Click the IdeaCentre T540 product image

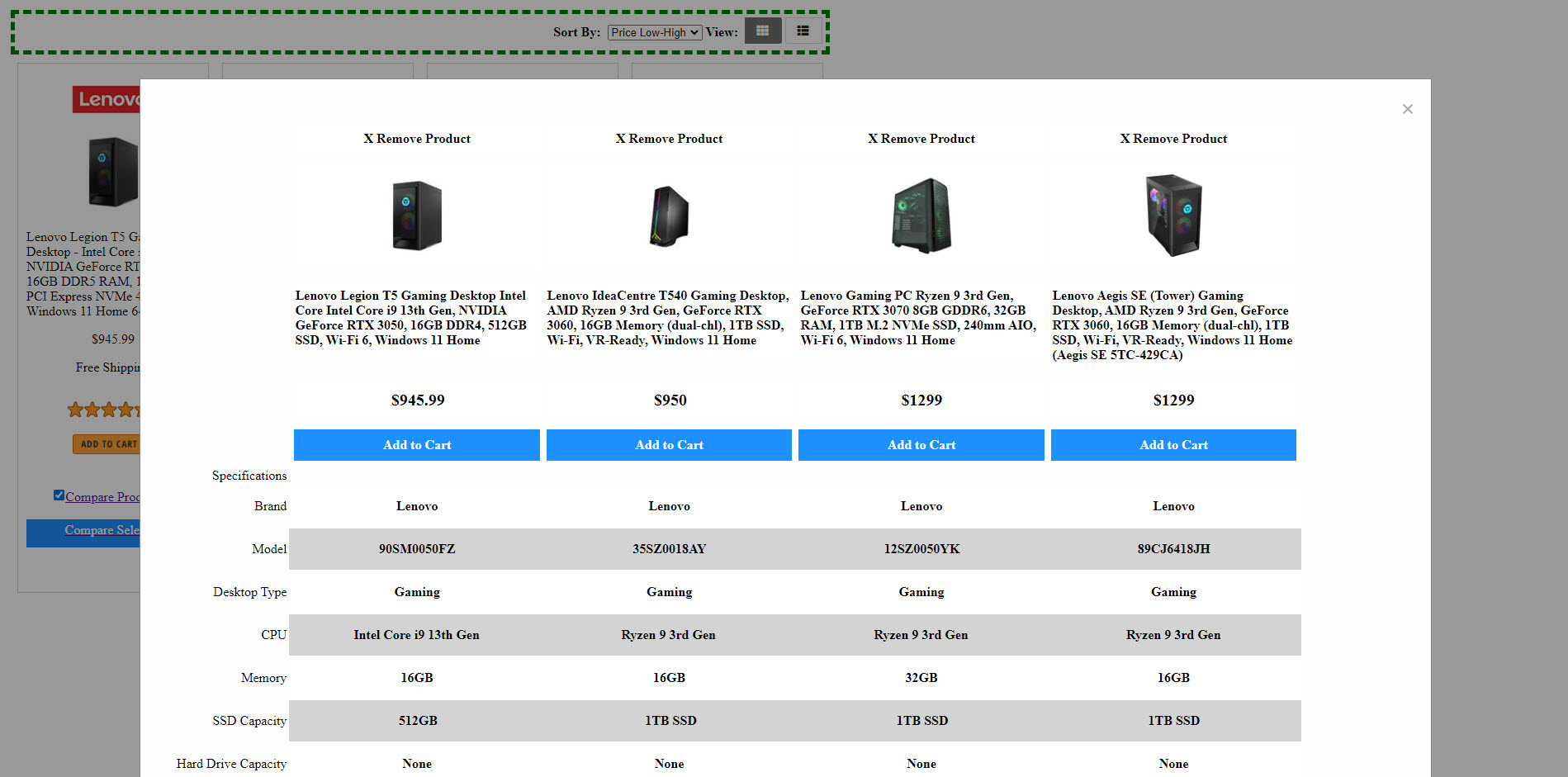[669, 216]
